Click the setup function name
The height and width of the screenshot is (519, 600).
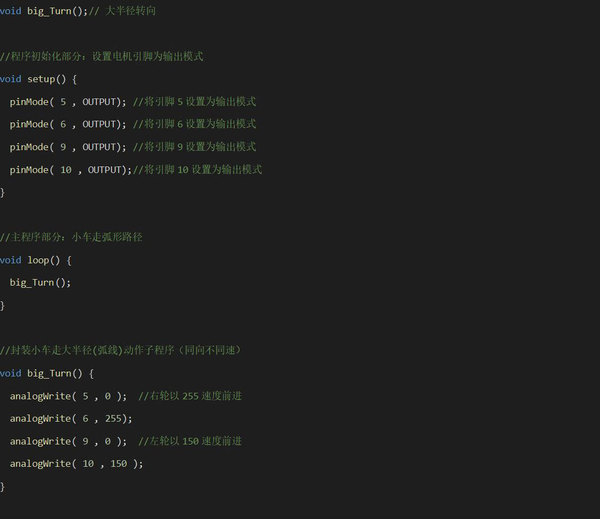point(44,79)
